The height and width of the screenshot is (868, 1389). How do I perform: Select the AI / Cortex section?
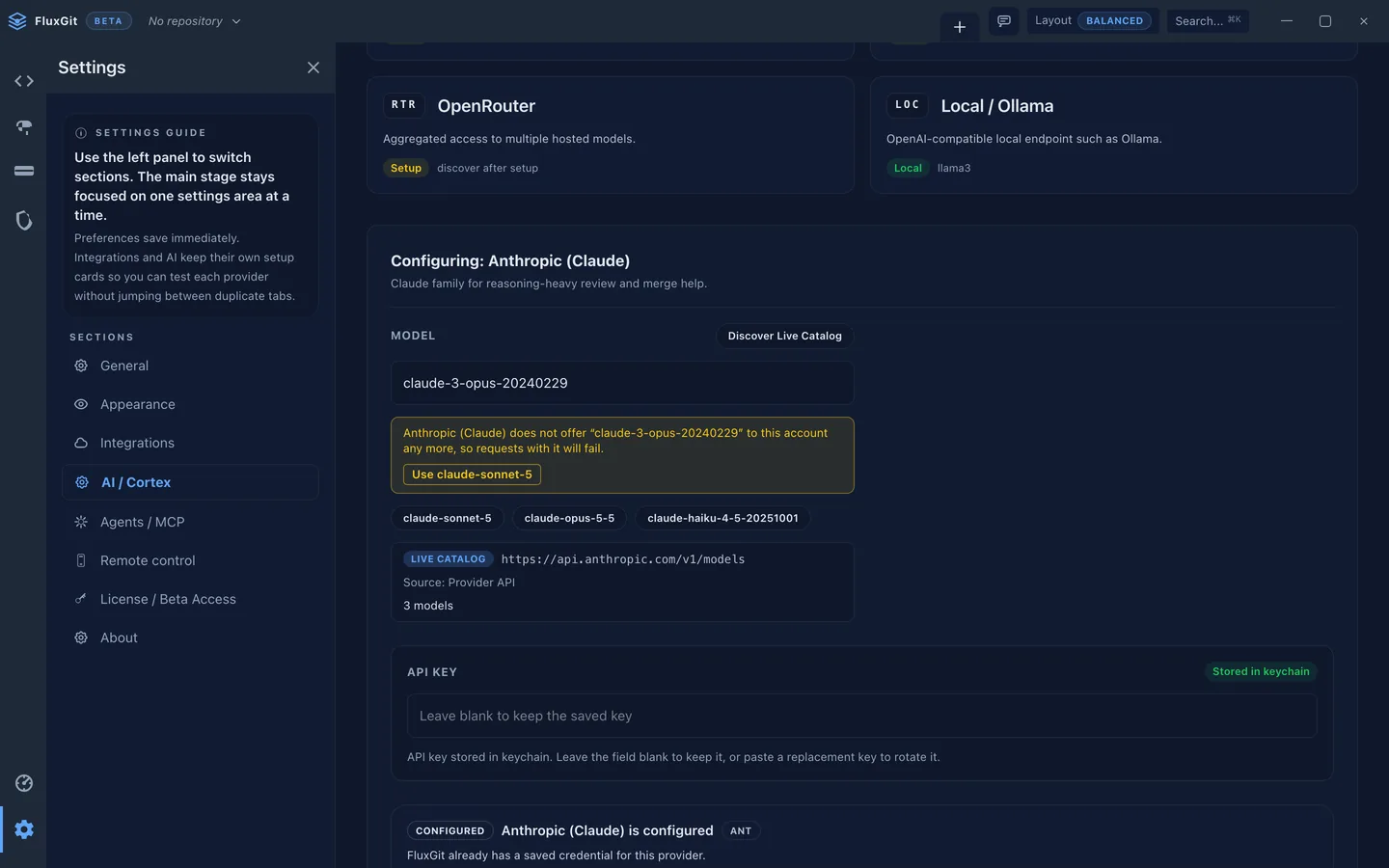click(x=190, y=482)
